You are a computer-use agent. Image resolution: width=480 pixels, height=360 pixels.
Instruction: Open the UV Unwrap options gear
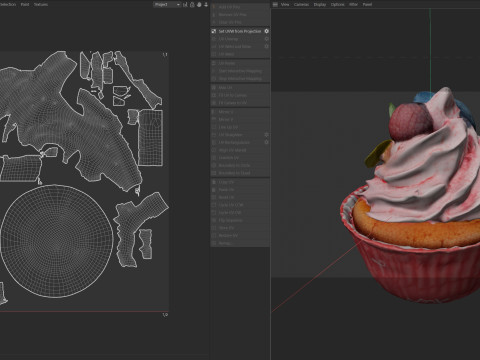tap(266, 39)
